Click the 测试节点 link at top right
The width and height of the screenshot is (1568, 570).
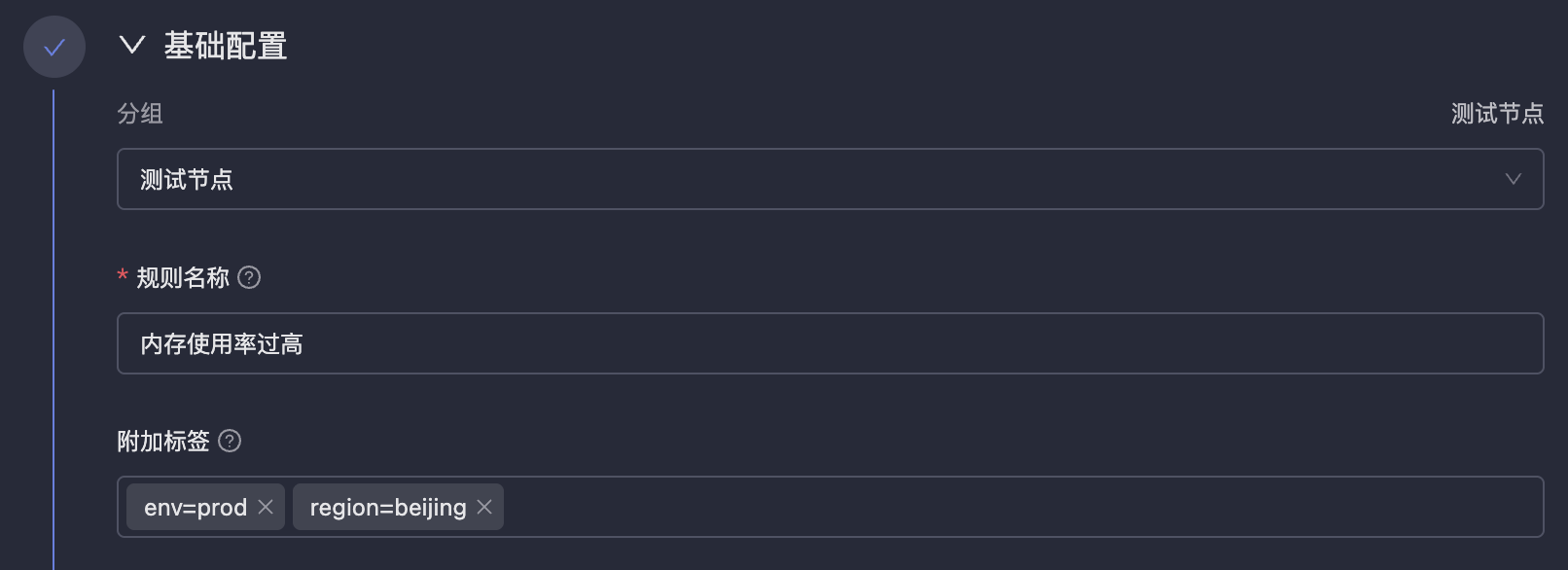pyautogui.click(x=1497, y=114)
